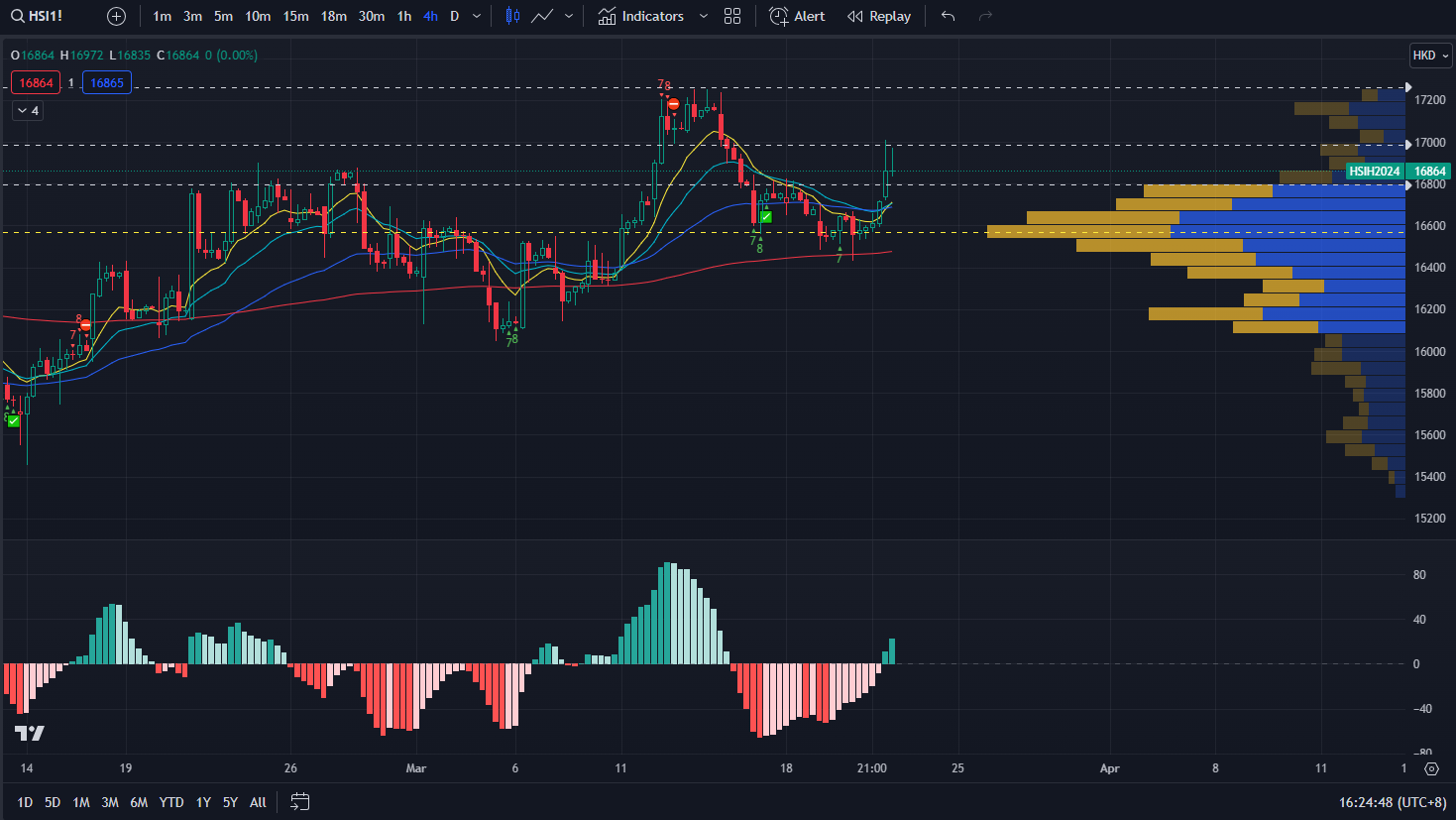Viewport: 1456px width, 820px height.
Task: Click the oscillator 80 scale label
Action: [x=1419, y=575]
